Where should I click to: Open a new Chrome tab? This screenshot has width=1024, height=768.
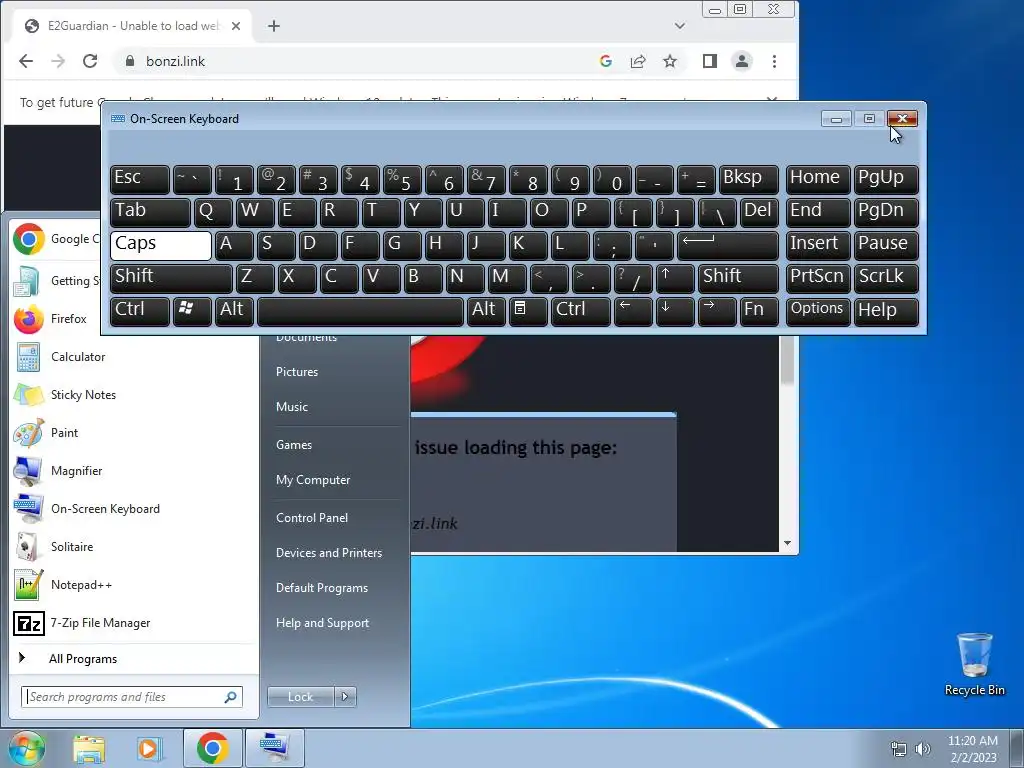coord(274,26)
